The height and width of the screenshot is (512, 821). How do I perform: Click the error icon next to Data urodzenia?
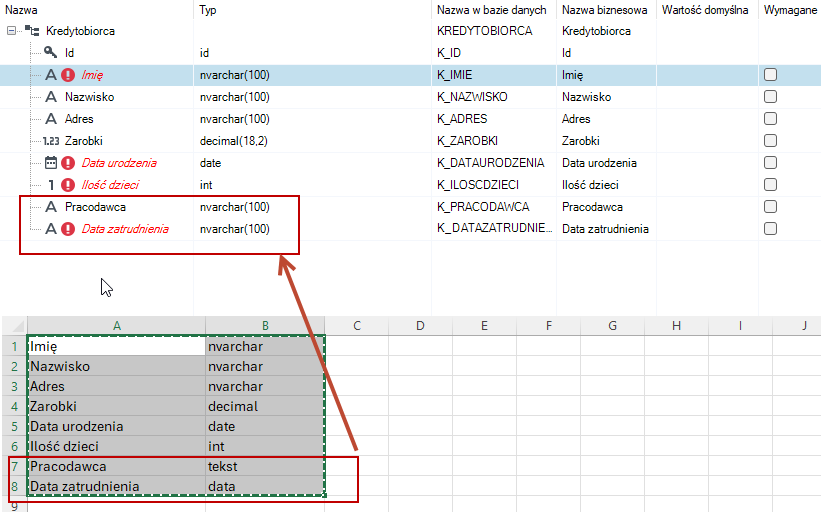click(68, 163)
